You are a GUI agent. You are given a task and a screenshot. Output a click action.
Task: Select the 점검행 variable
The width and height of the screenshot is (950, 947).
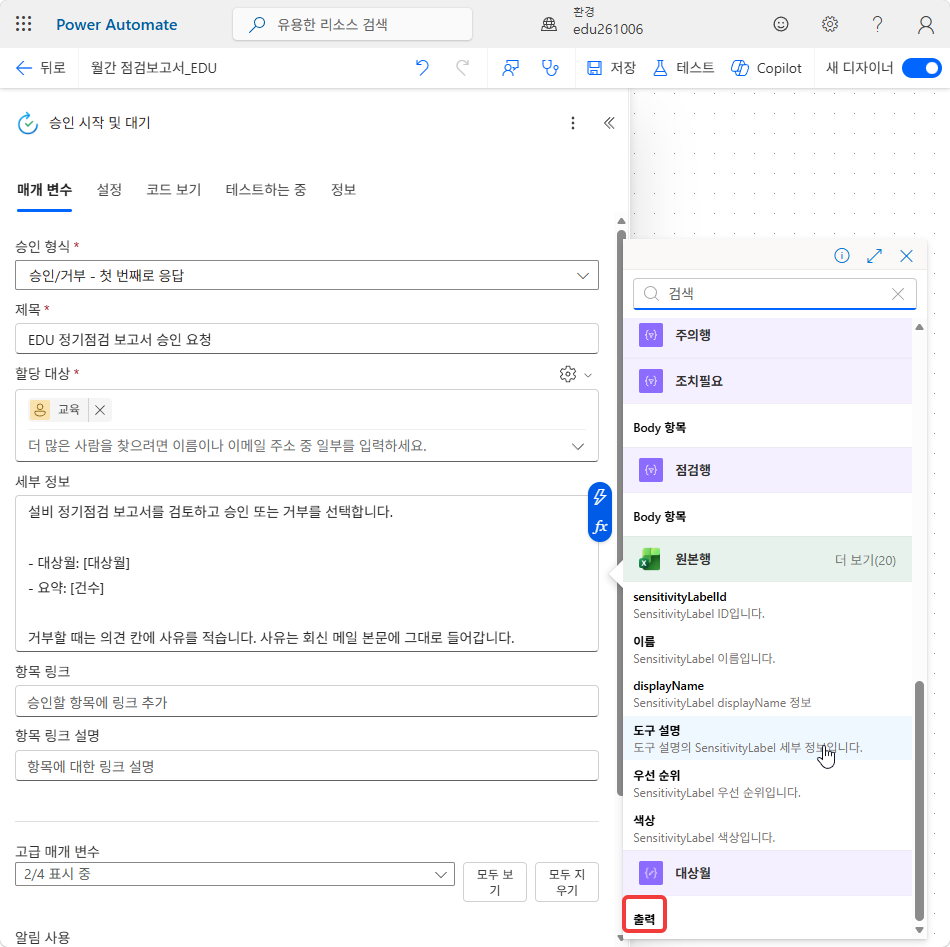768,470
